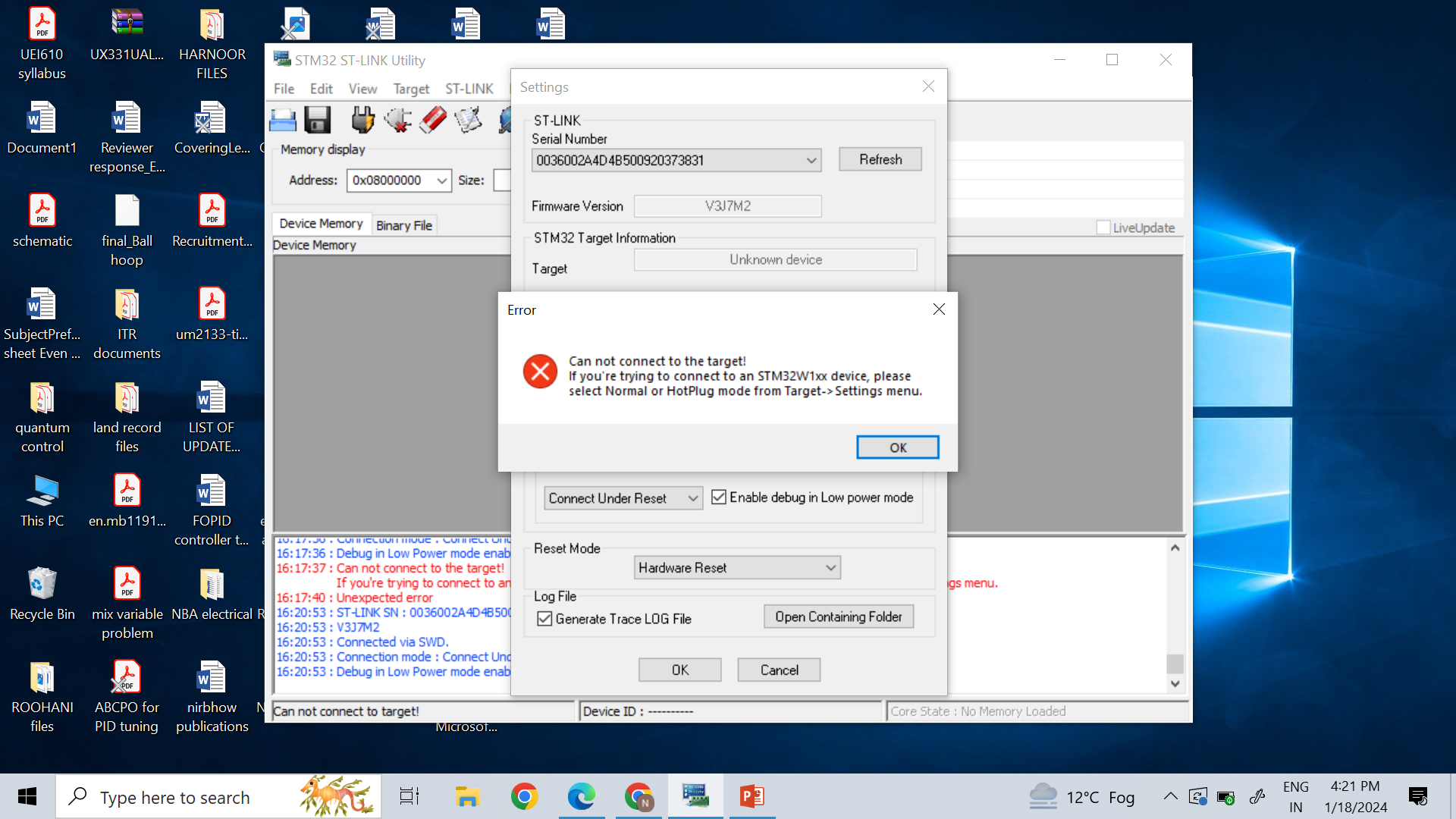Uncheck Generate Trace LOG File
The image size is (1456, 819).
pos(544,619)
